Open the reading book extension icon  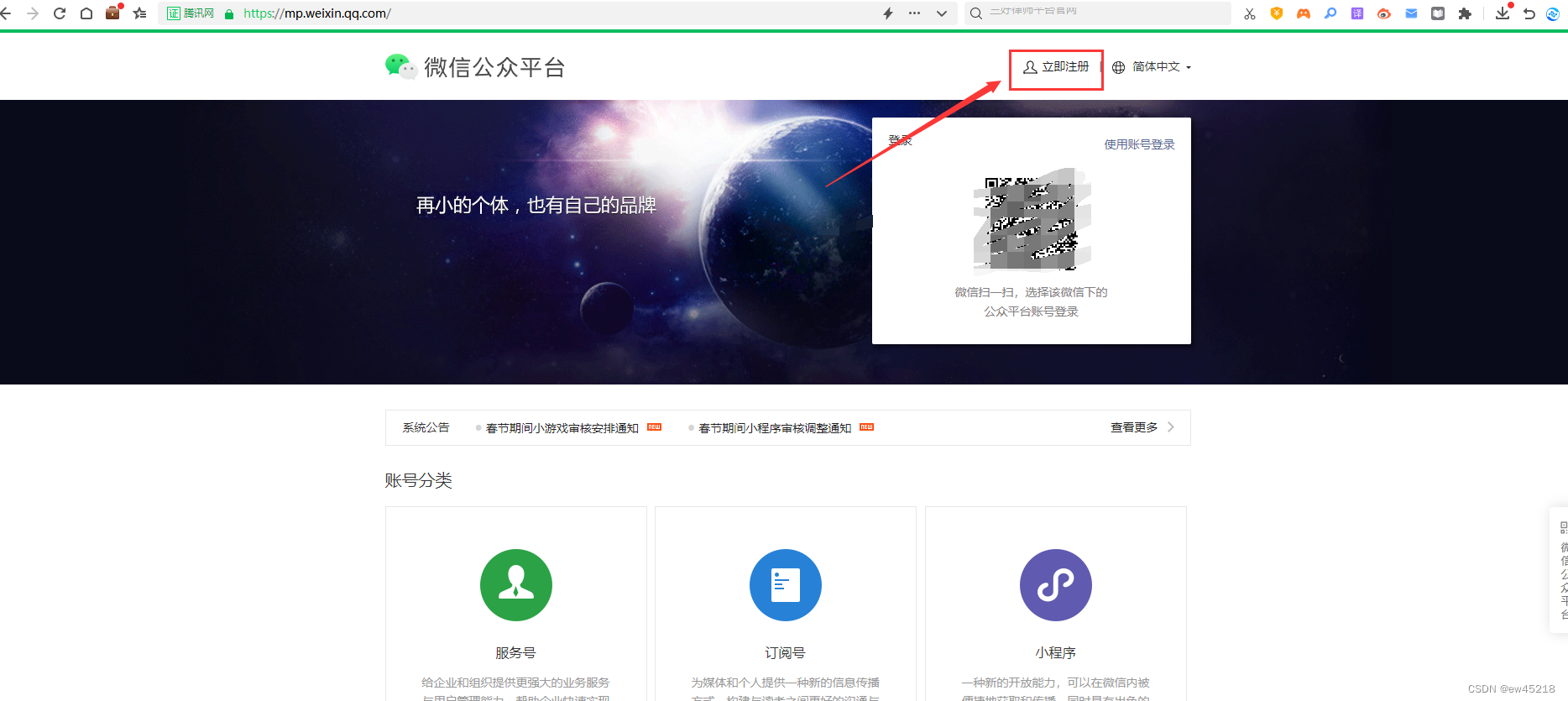(x=1438, y=13)
